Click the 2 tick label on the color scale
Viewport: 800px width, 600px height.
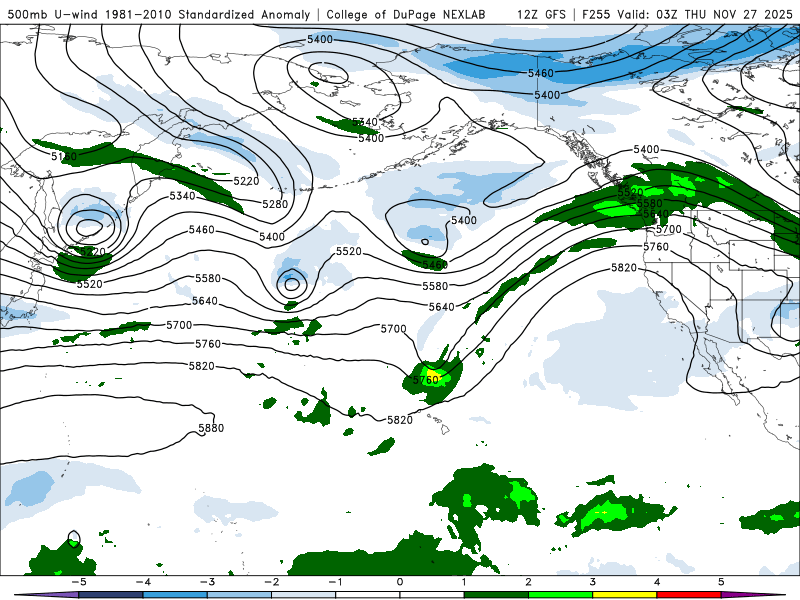click(x=529, y=582)
